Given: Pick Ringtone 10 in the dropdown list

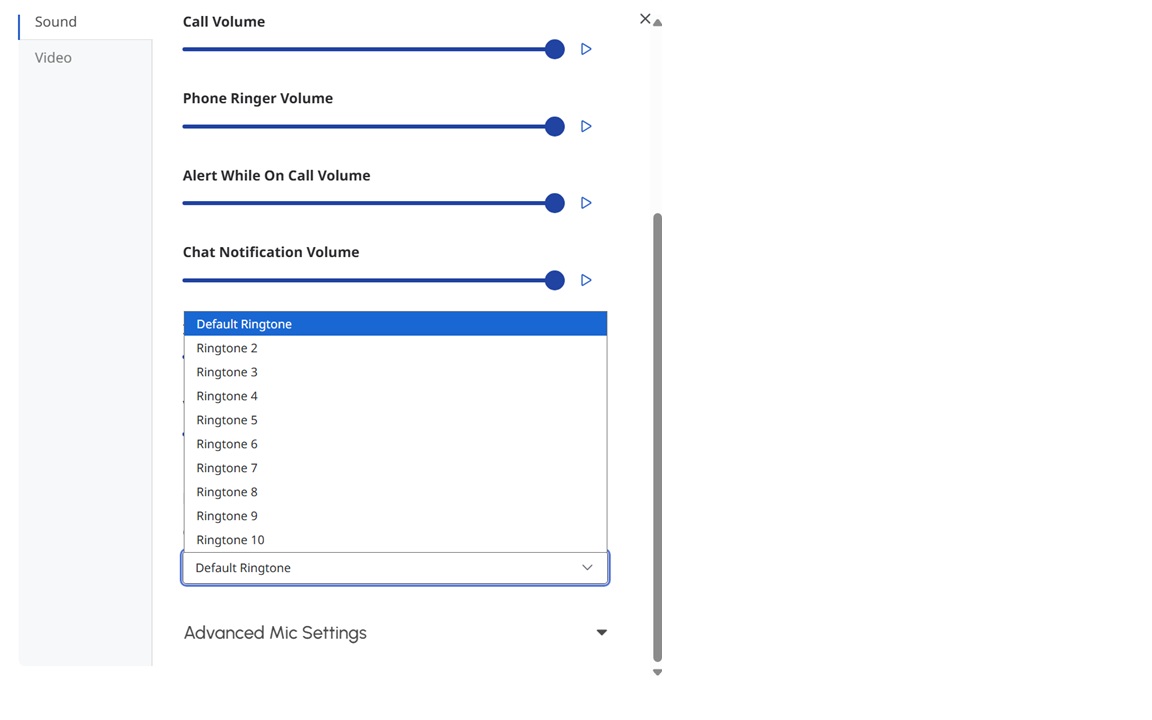Looking at the screenshot, I should tap(395, 540).
